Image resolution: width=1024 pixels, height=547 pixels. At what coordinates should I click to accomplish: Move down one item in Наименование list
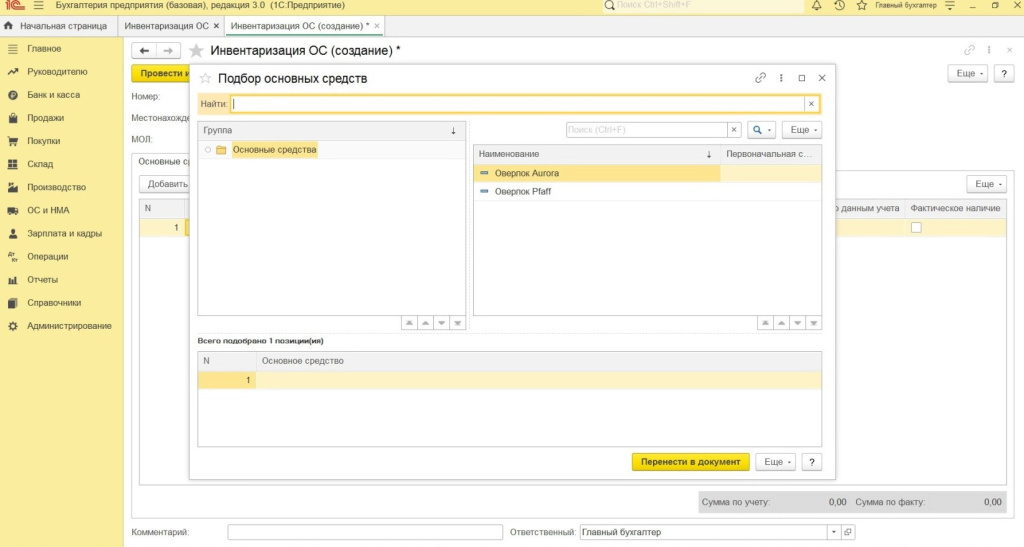(x=797, y=323)
